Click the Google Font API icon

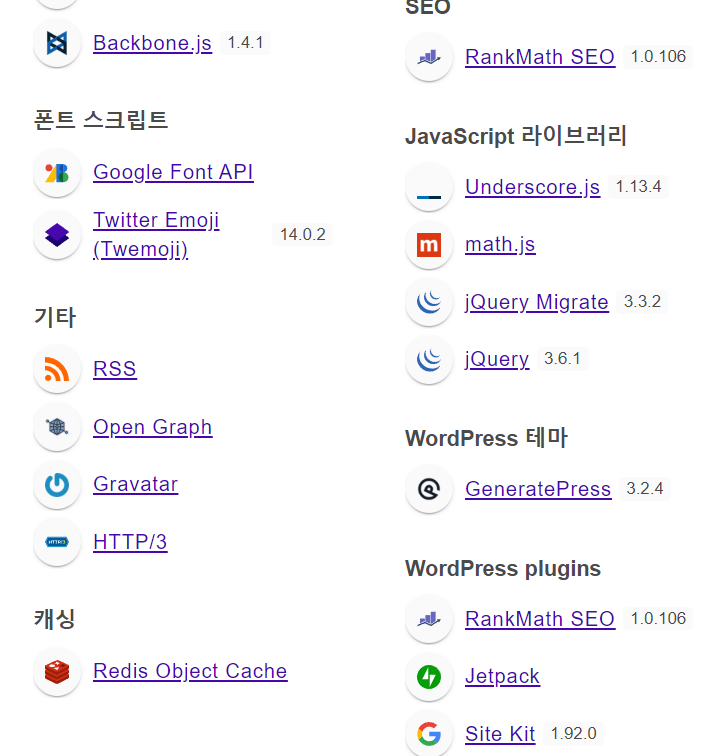point(57,173)
